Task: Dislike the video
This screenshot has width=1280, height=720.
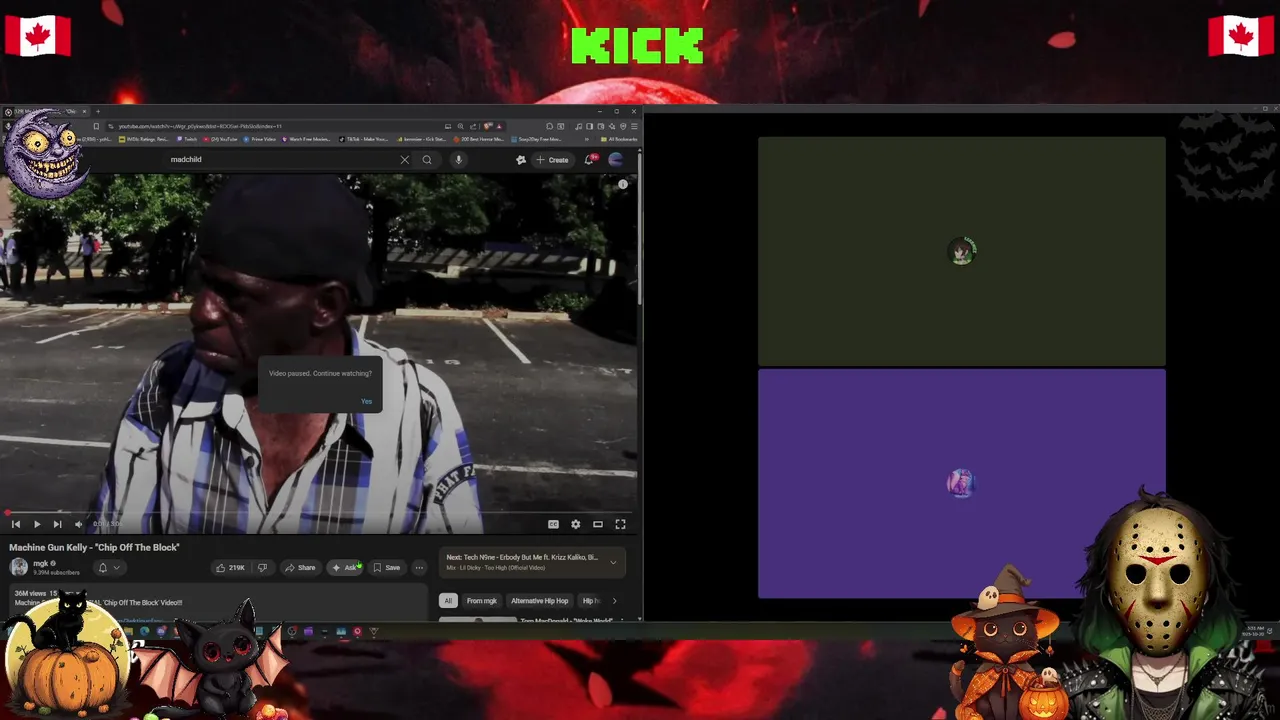Action: pos(263,567)
